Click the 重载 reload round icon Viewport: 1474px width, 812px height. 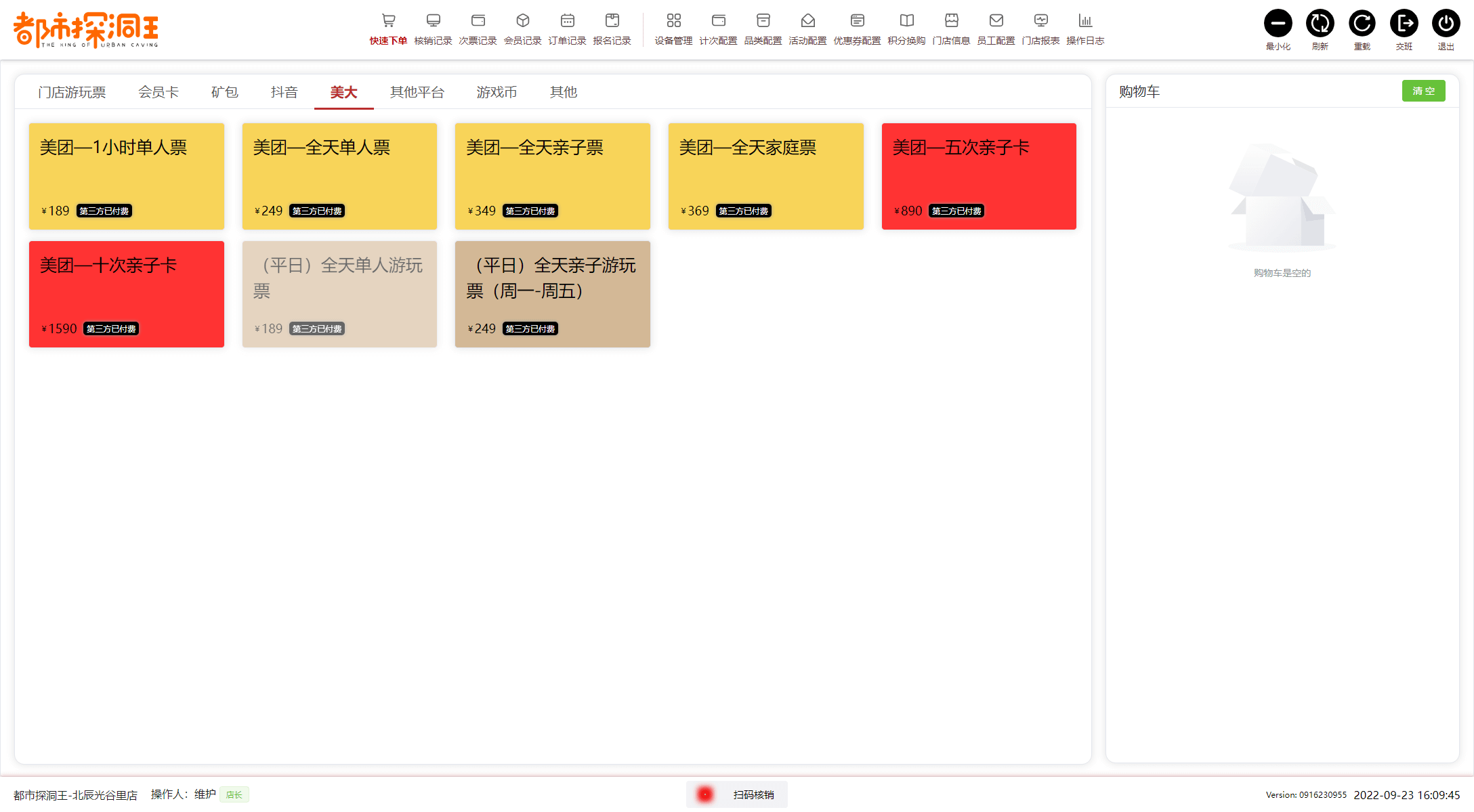click(1362, 23)
